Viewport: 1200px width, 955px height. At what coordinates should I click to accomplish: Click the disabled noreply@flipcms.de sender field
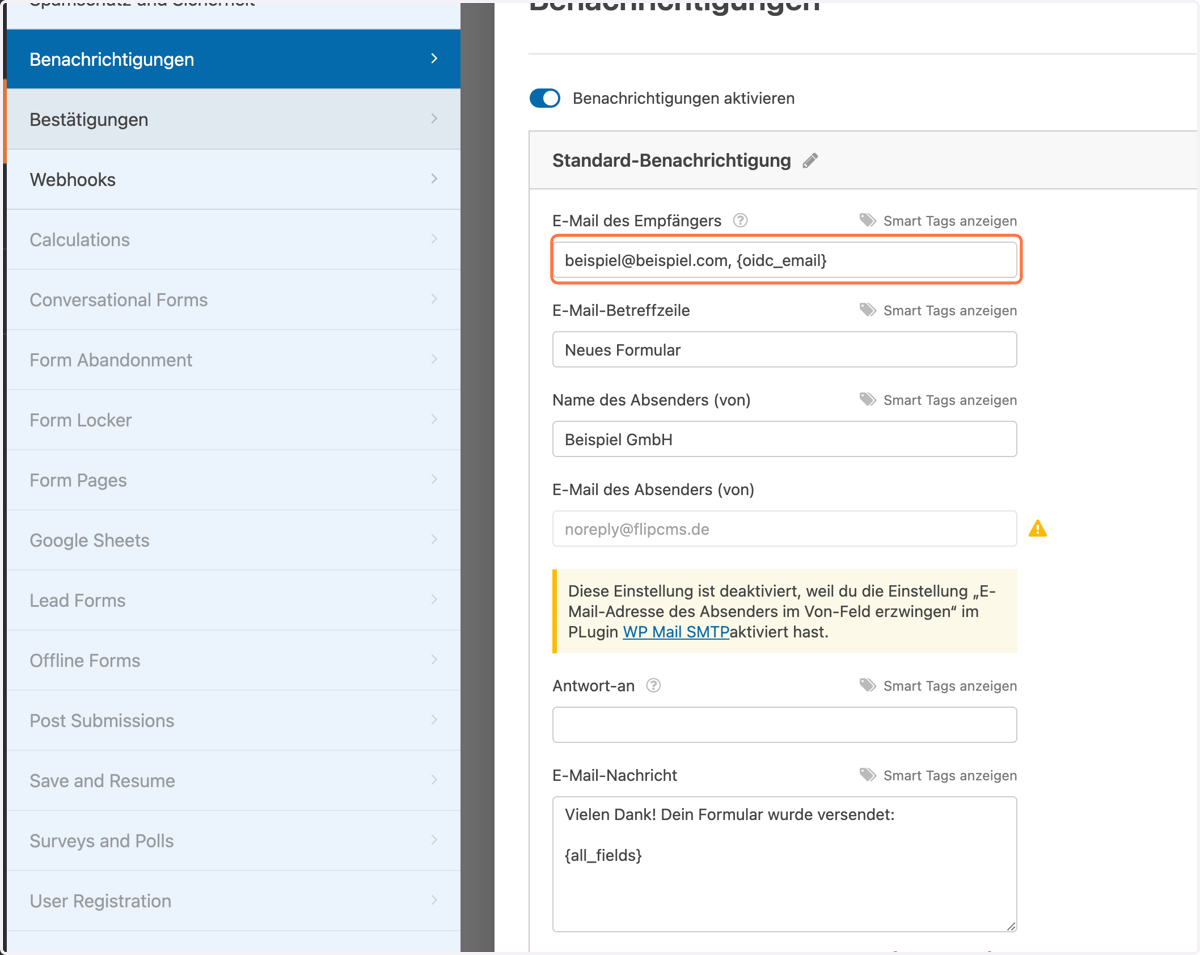click(x=784, y=529)
